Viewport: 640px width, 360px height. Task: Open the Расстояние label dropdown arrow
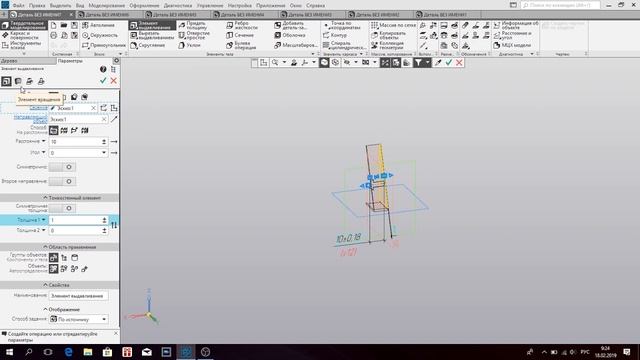(x=44, y=141)
